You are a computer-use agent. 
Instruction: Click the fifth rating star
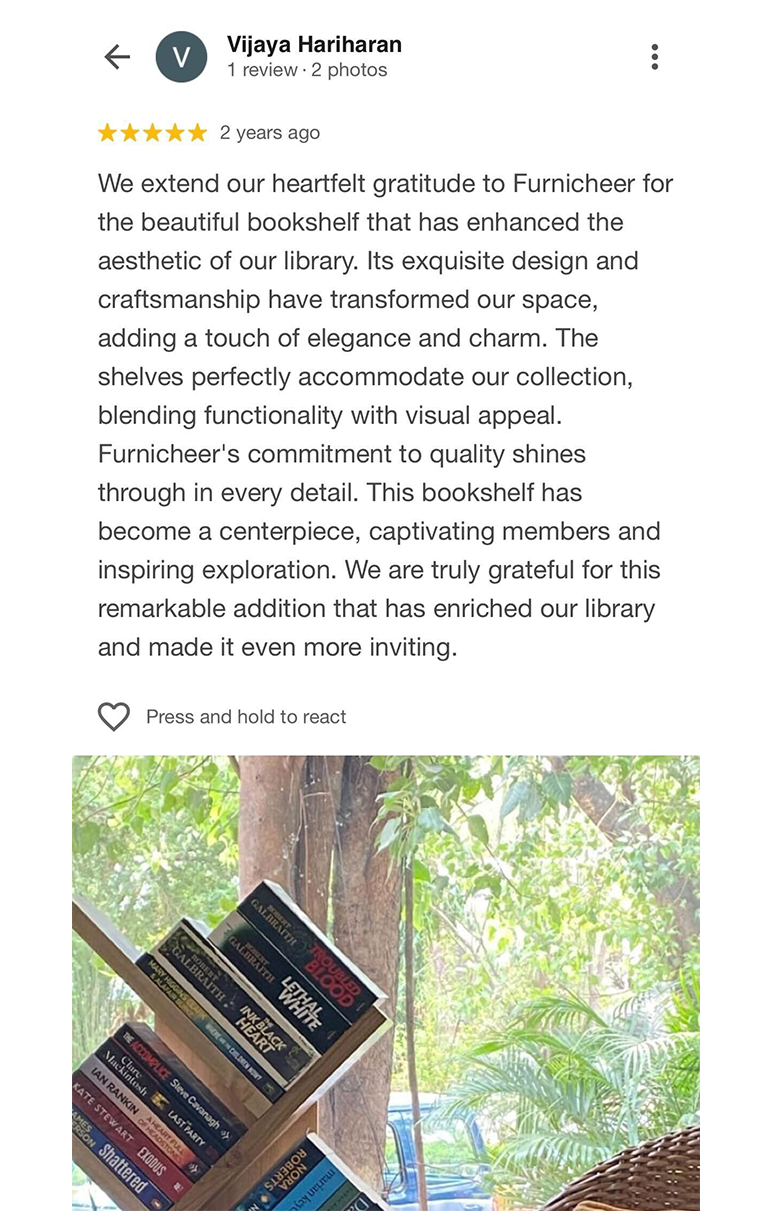pyautogui.click(x=197, y=133)
